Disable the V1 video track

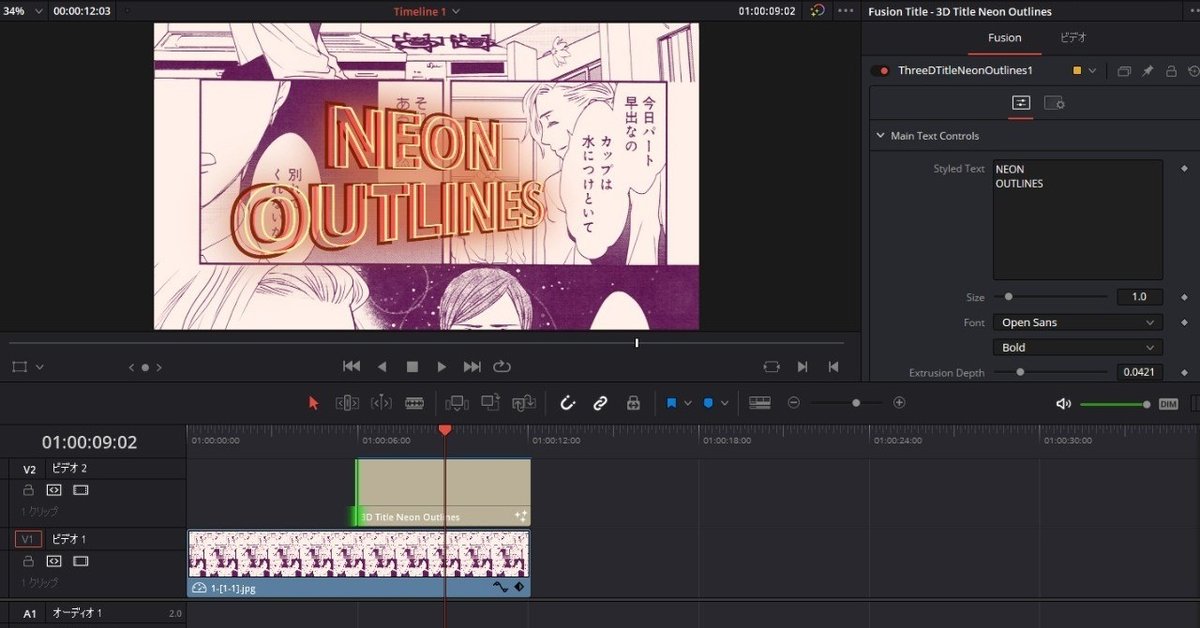[x=81, y=561]
